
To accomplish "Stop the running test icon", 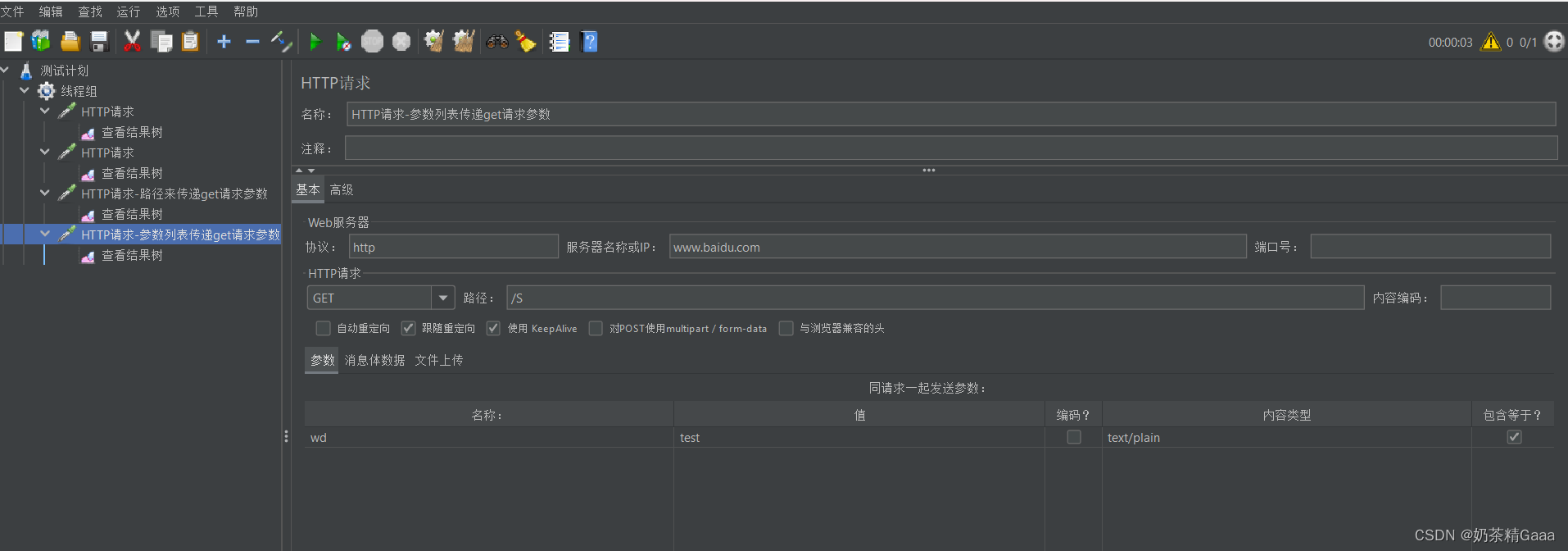I will [372, 41].
